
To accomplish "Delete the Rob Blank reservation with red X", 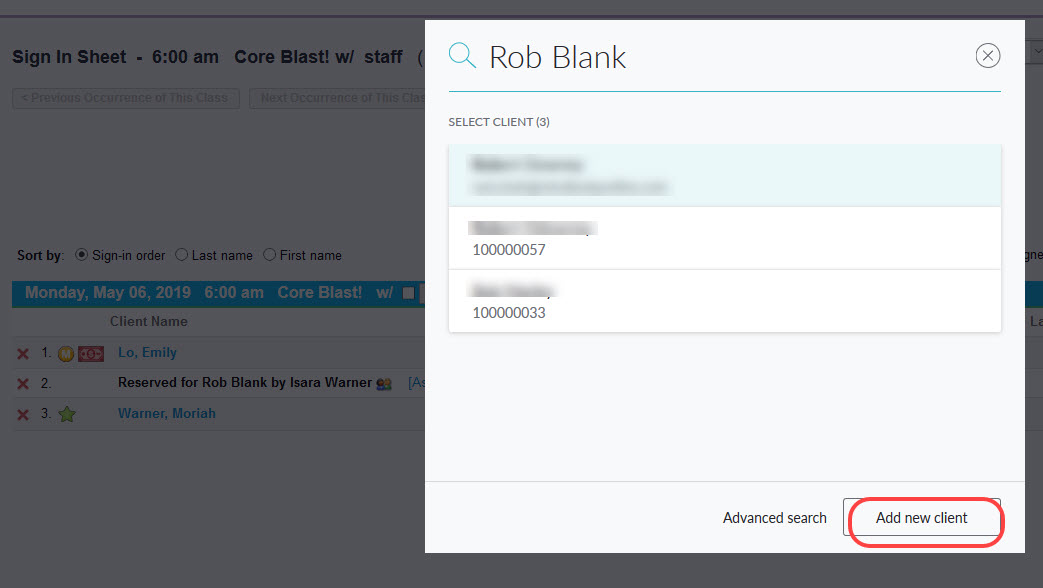I will [23, 382].
